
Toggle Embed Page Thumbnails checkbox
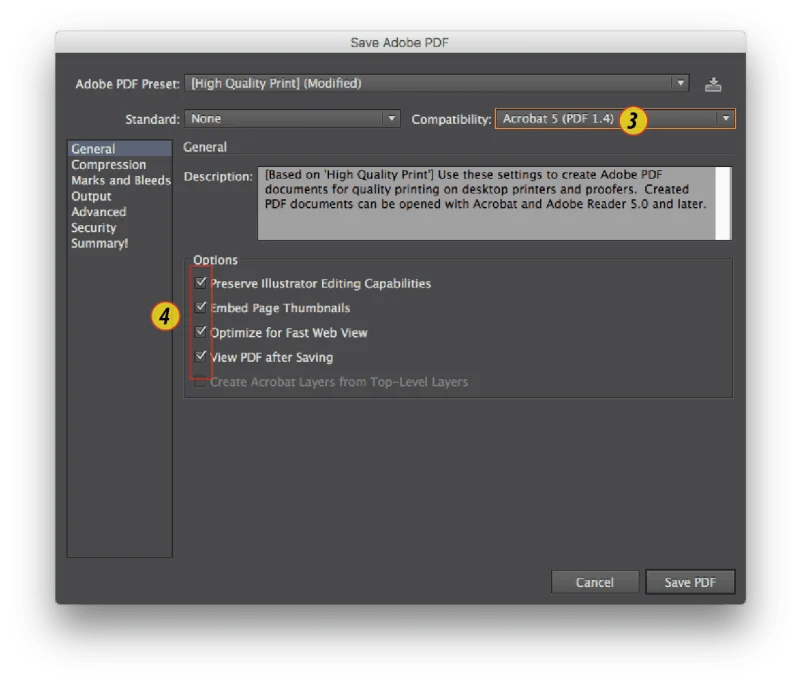point(201,307)
